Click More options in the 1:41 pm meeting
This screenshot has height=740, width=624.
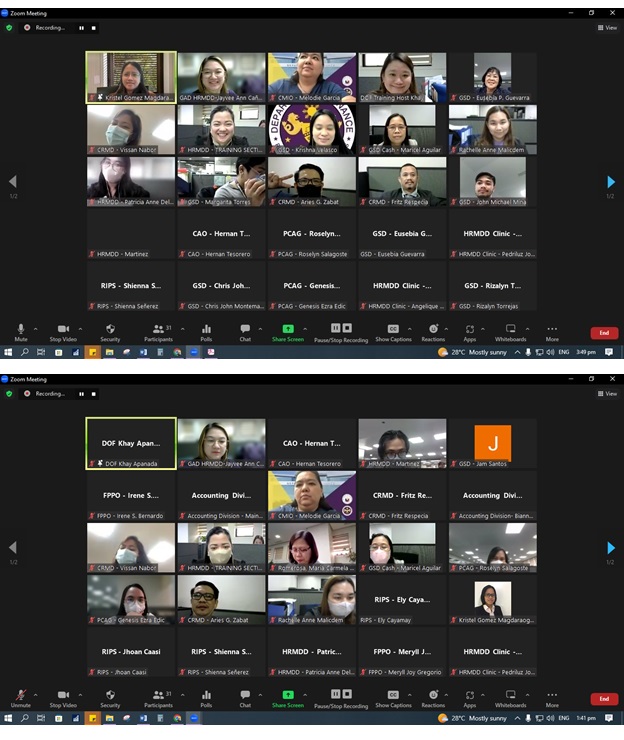coord(552,698)
